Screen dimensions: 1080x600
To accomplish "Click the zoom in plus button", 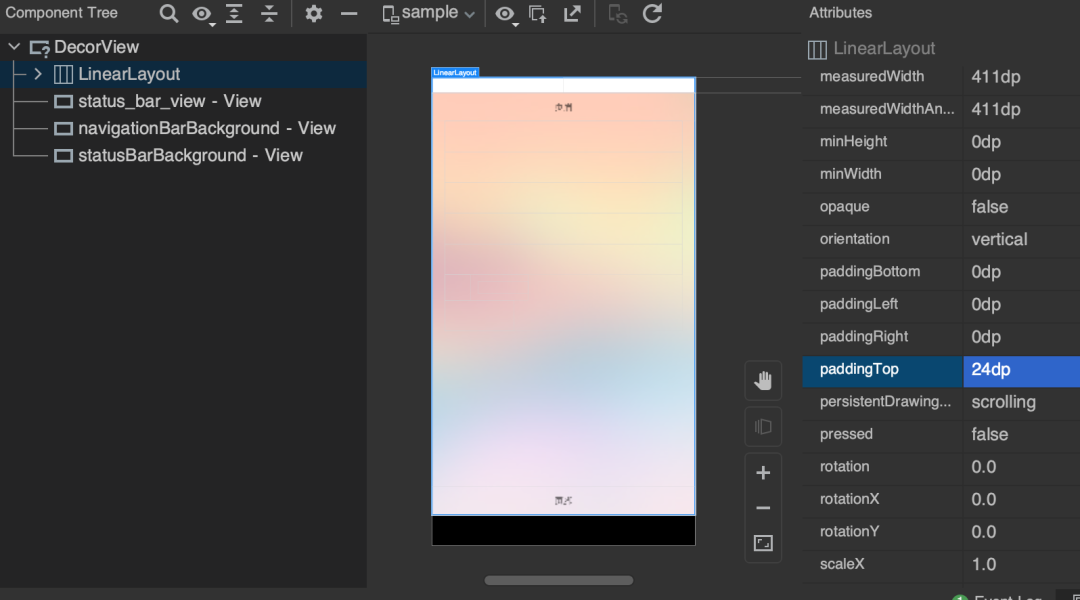I will pos(763,473).
